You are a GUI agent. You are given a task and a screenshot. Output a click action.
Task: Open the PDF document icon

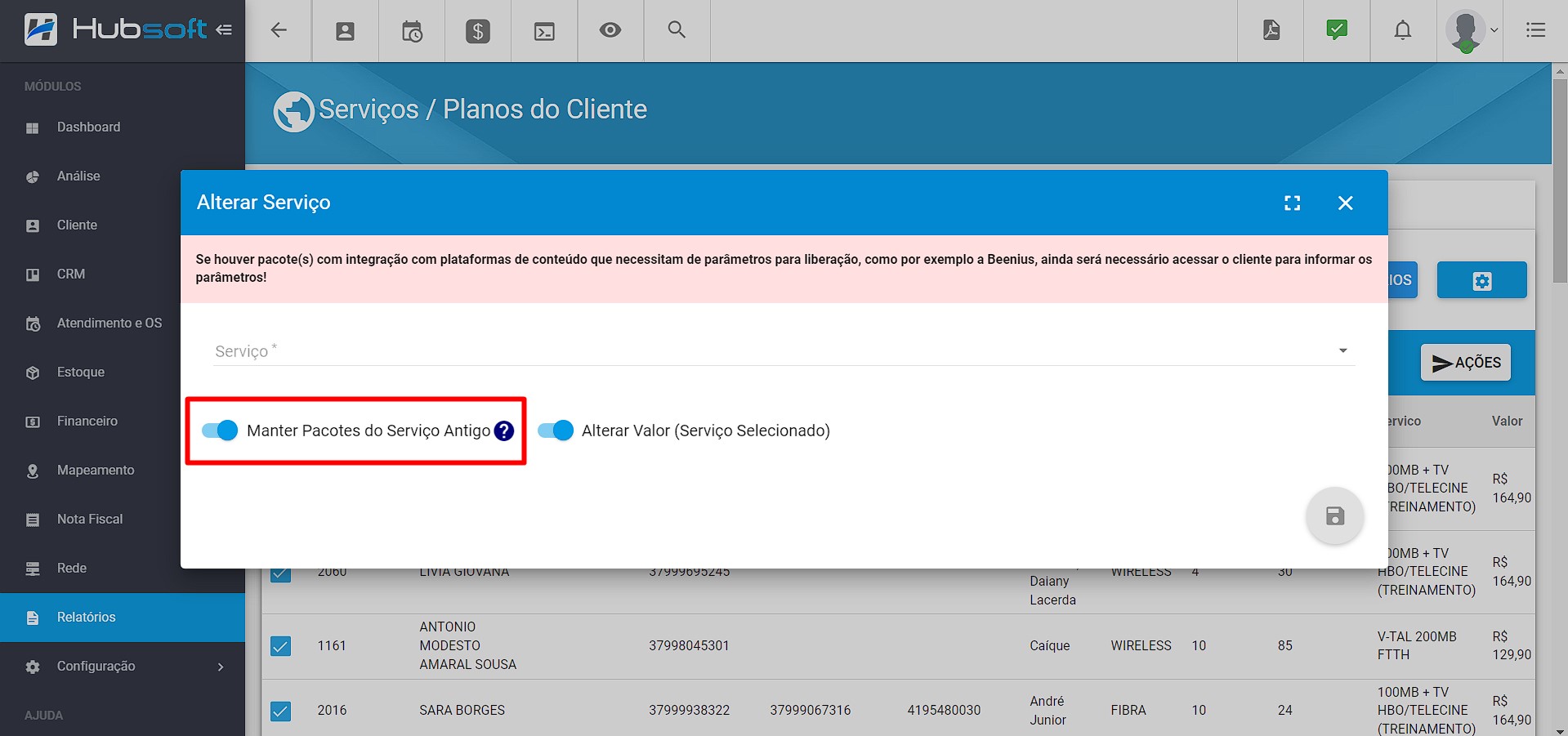coord(1271,30)
